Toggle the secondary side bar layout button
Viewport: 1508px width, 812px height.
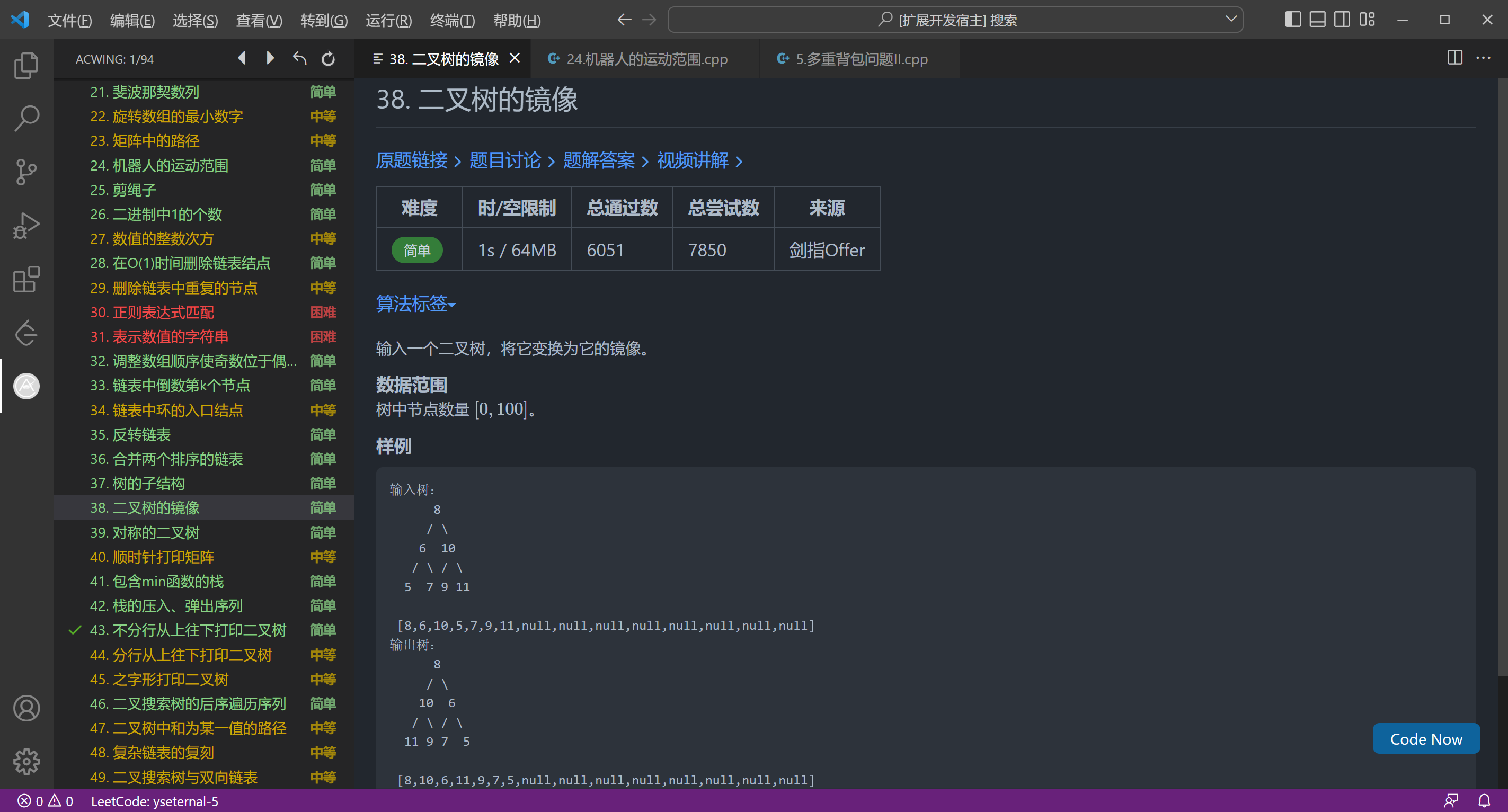[x=1342, y=20]
